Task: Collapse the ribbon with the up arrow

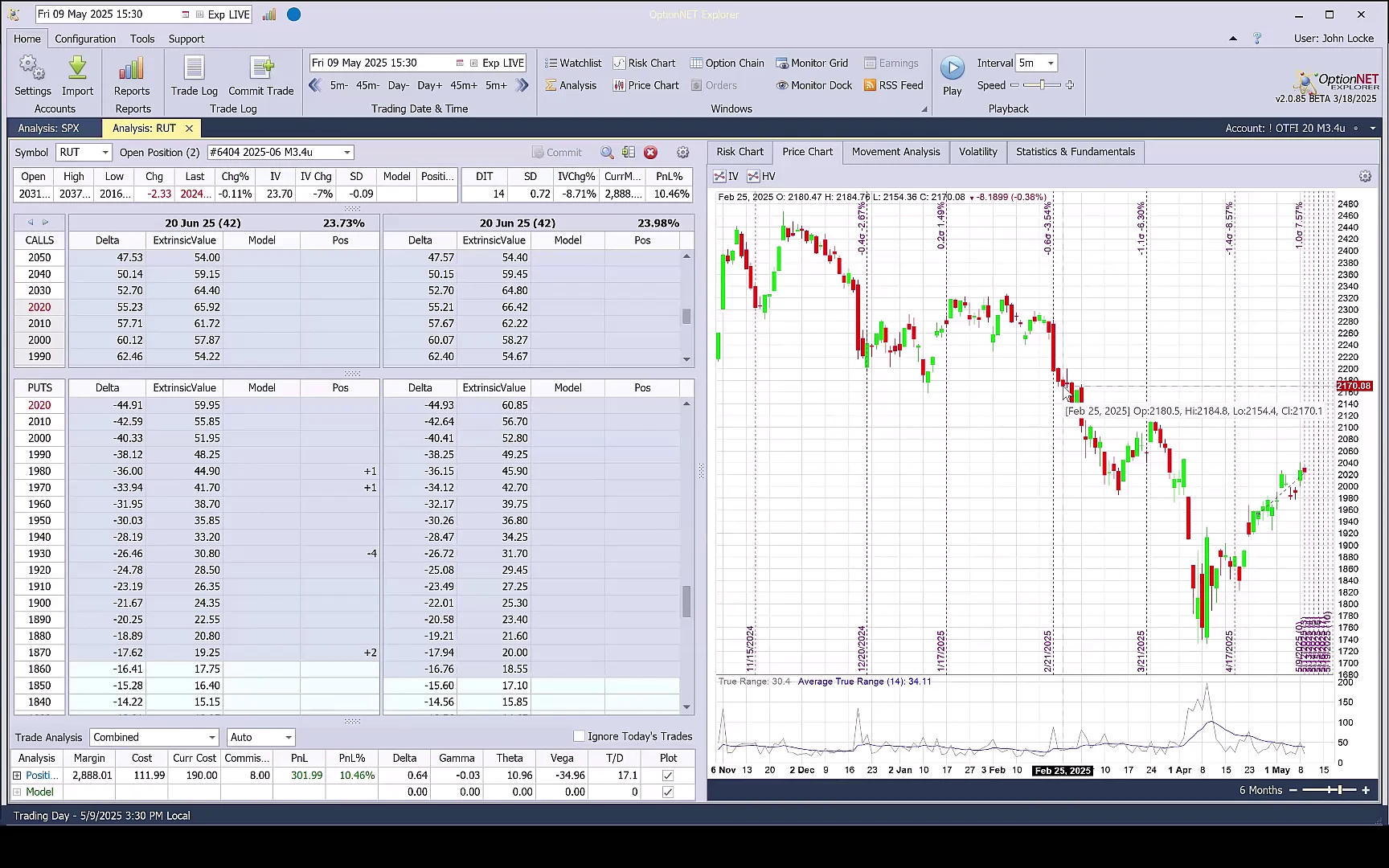Action: (x=1233, y=39)
